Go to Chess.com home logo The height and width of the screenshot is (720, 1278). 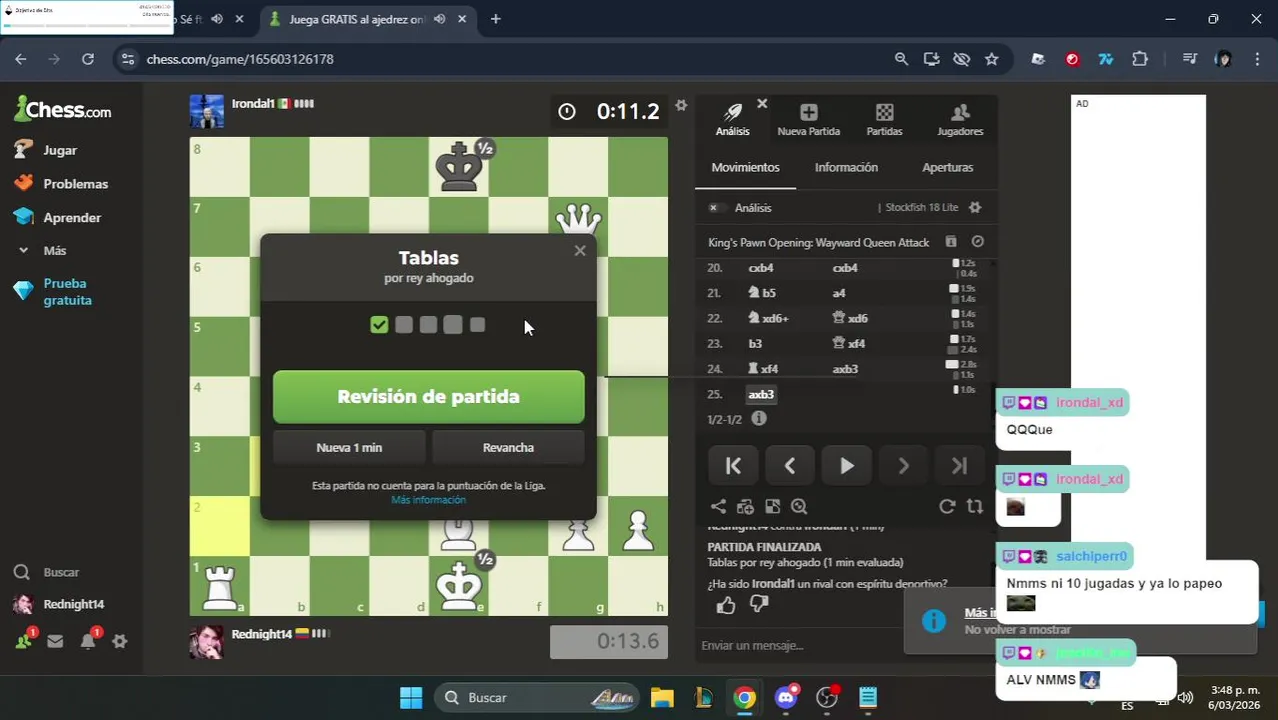pos(63,109)
